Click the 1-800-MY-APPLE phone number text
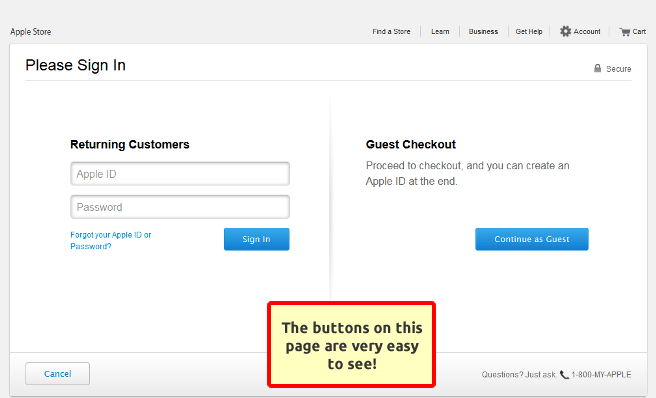 click(601, 375)
